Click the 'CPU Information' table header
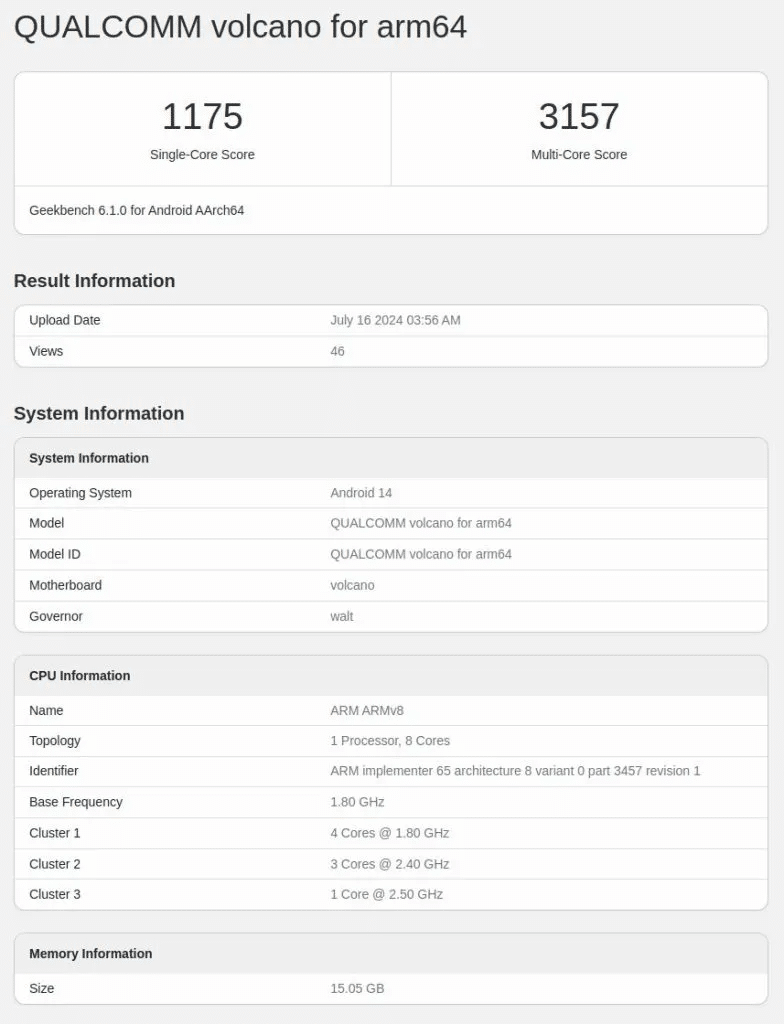Viewport: 784px width, 1024px height. [x=80, y=676]
